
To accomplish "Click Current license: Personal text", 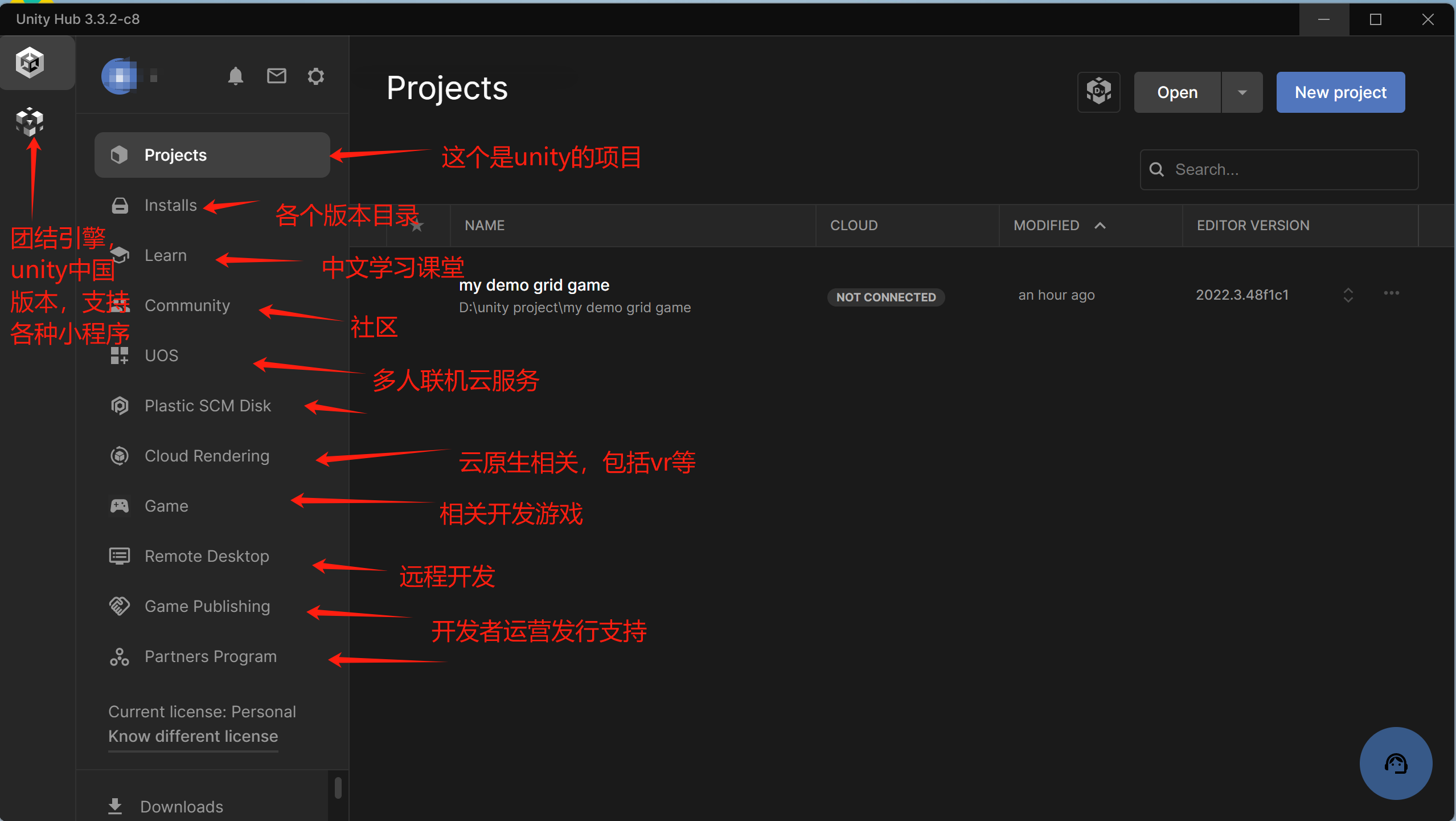I will 202,712.
